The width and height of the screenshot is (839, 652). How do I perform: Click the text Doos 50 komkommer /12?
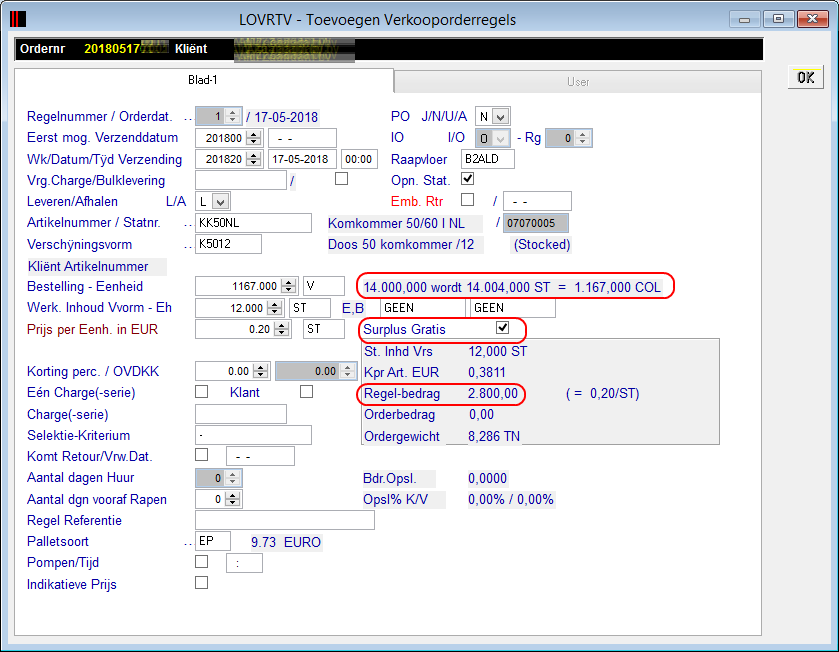401,244
